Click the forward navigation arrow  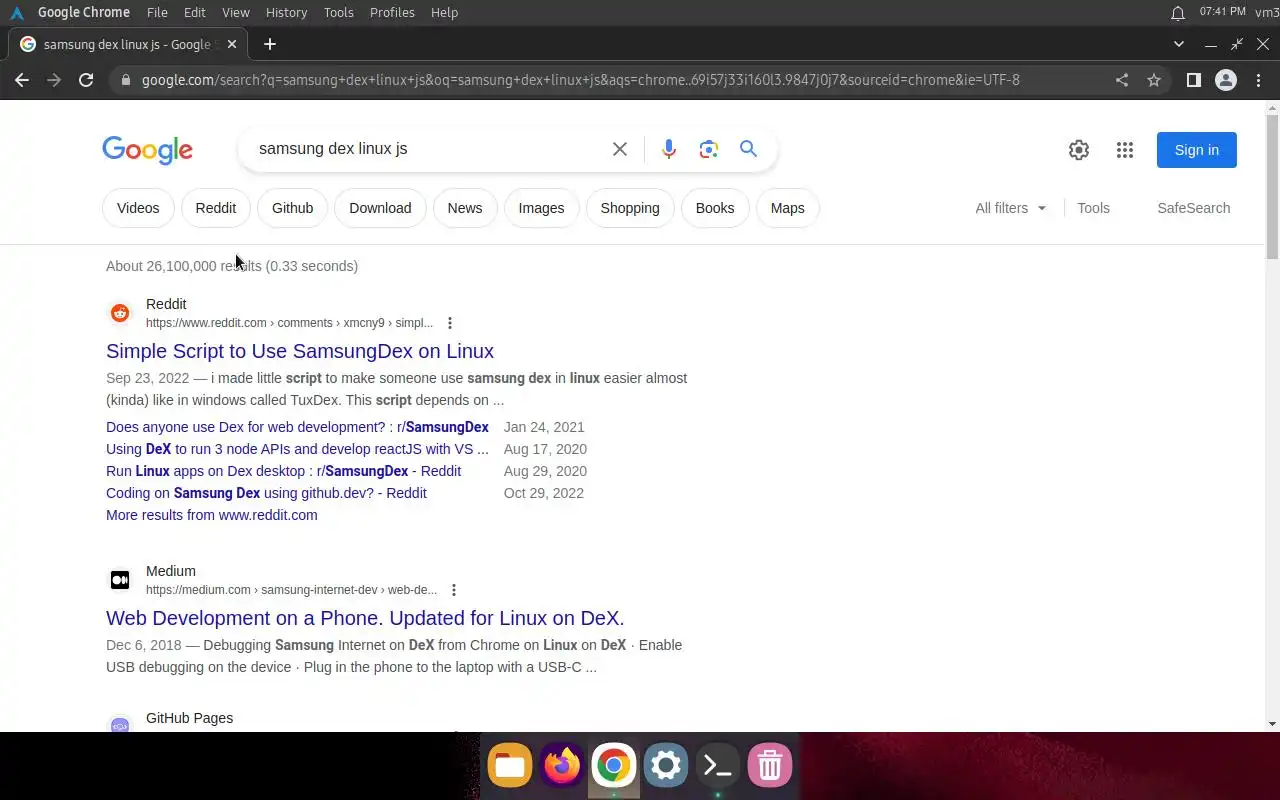(x=54, y=80)
